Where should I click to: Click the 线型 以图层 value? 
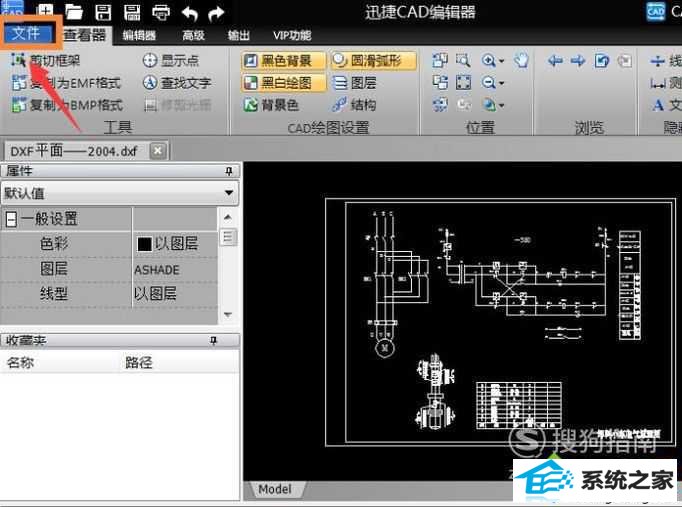point(174,294)
